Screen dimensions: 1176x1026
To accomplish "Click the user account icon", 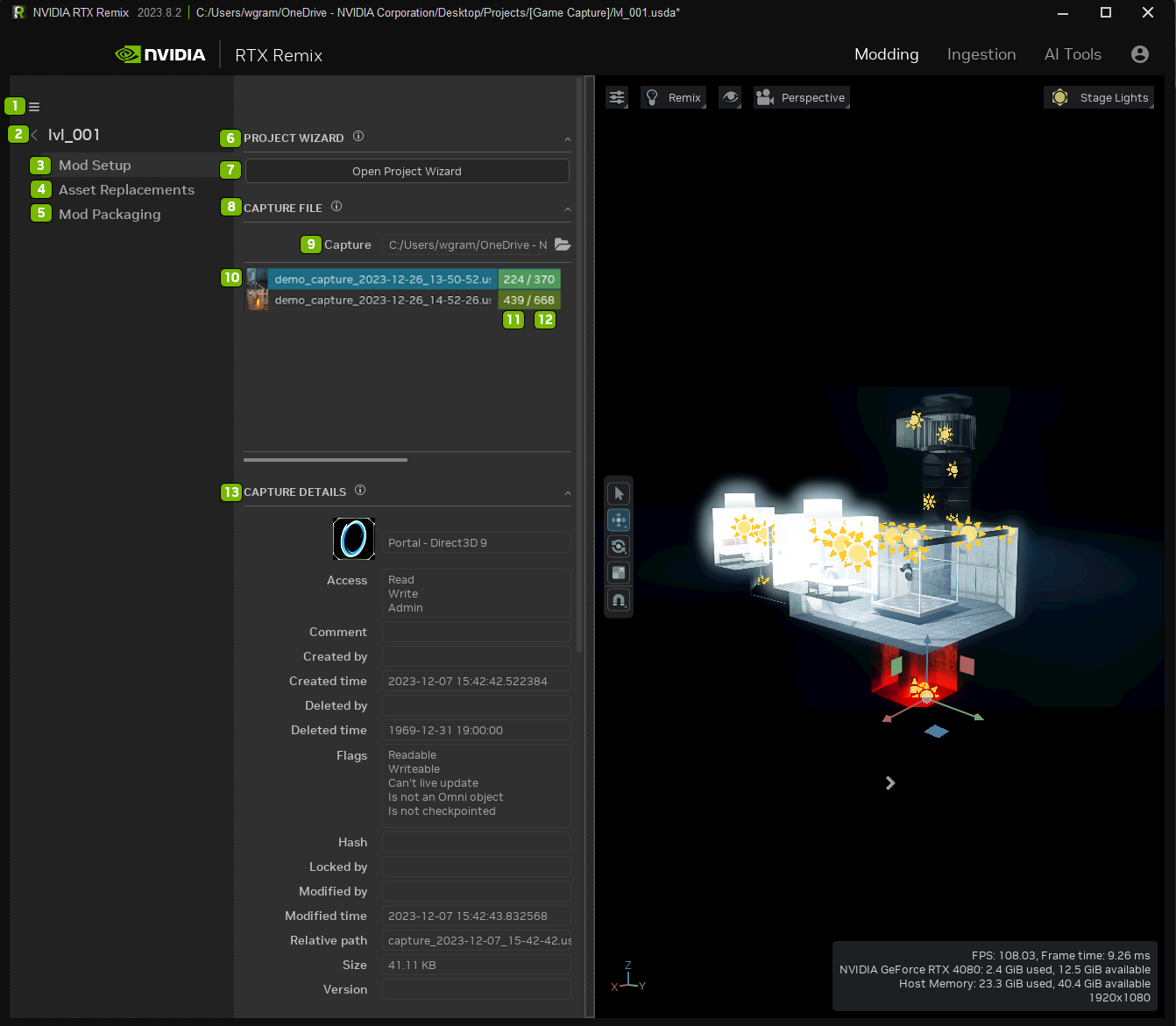I will coord(1140,54).
